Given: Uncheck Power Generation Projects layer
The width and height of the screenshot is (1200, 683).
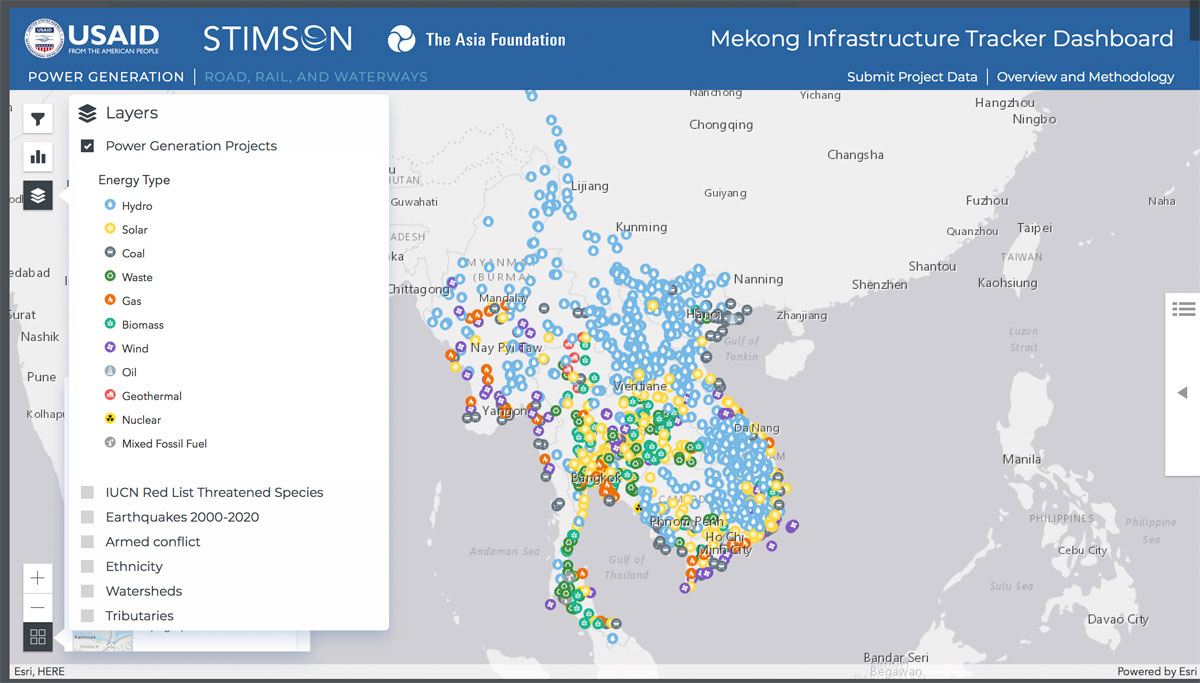Looking at the screenshot, I should point(88,146).
